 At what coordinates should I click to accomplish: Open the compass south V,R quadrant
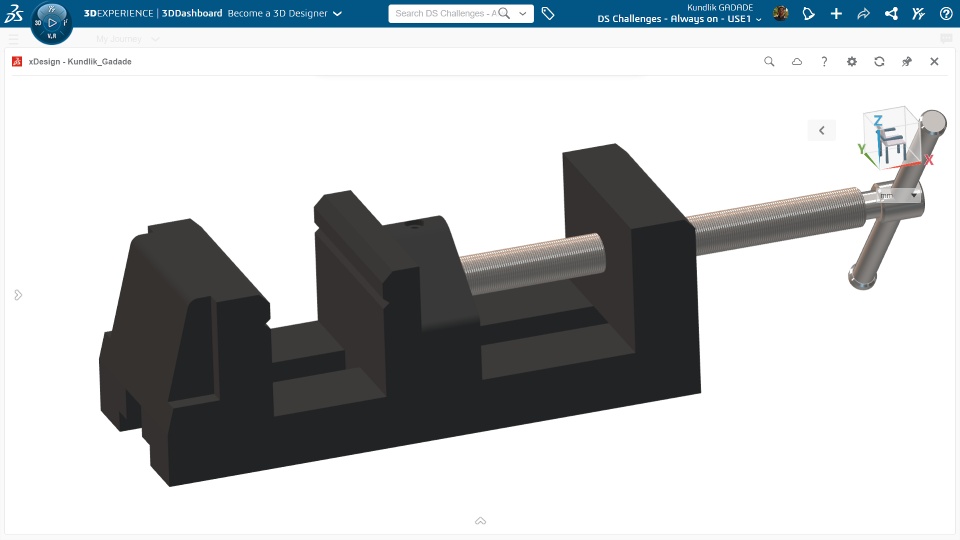click(52, 36)
